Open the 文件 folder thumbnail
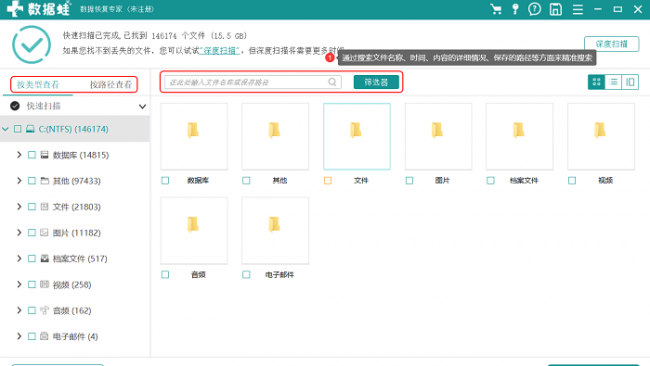The height and width of the screenshot is (366, 650). click(x=357, y=136)
